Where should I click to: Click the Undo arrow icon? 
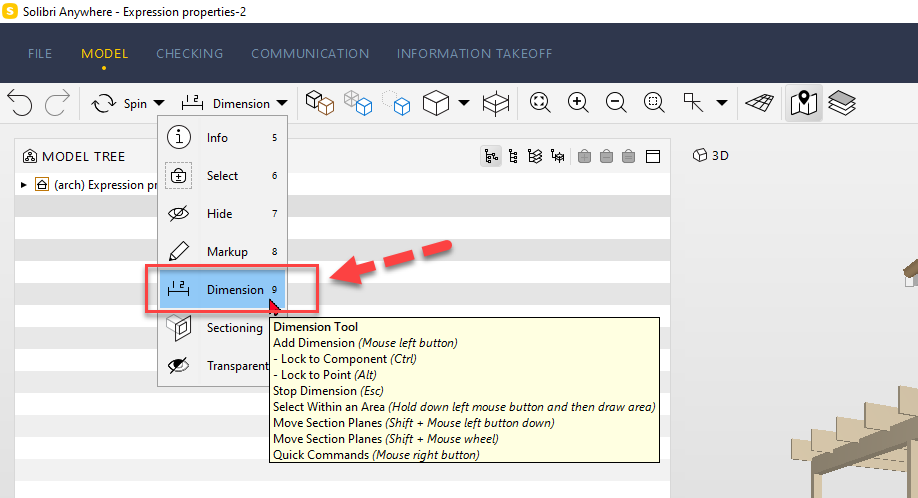pos(20,103)
